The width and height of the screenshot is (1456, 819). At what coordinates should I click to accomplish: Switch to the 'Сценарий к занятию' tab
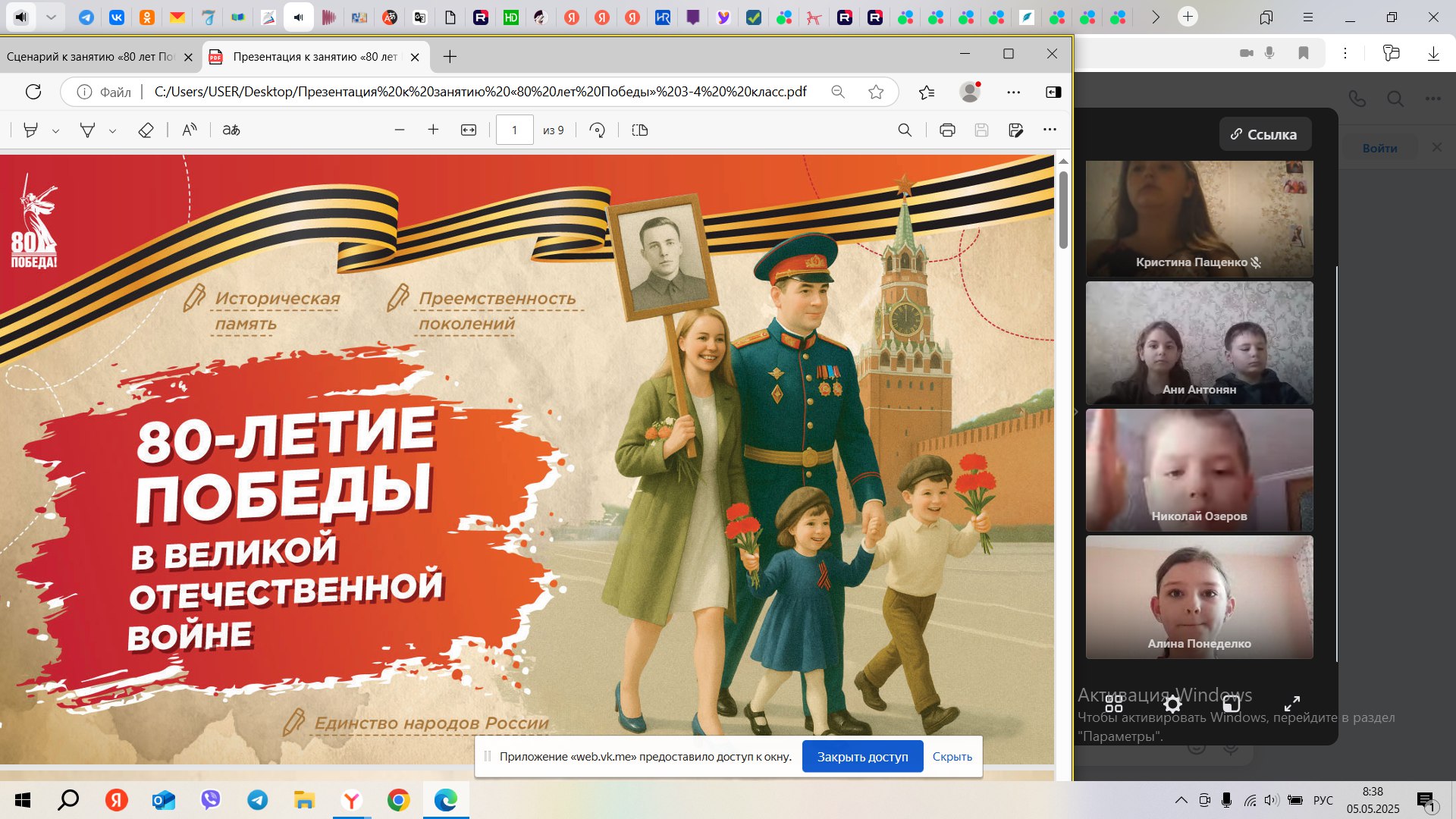click(91, 57)
